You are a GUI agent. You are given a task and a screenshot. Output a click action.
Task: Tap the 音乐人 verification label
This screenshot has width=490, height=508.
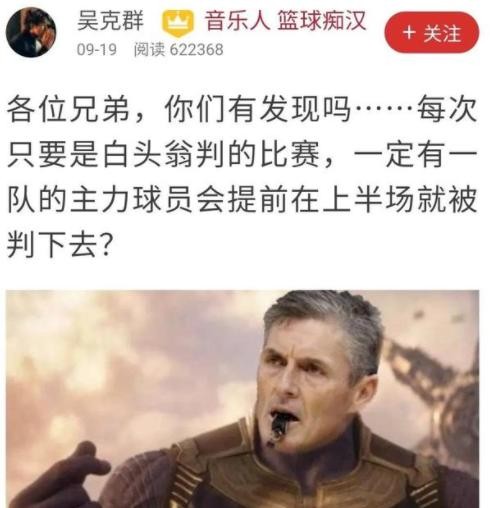(237, 21)
